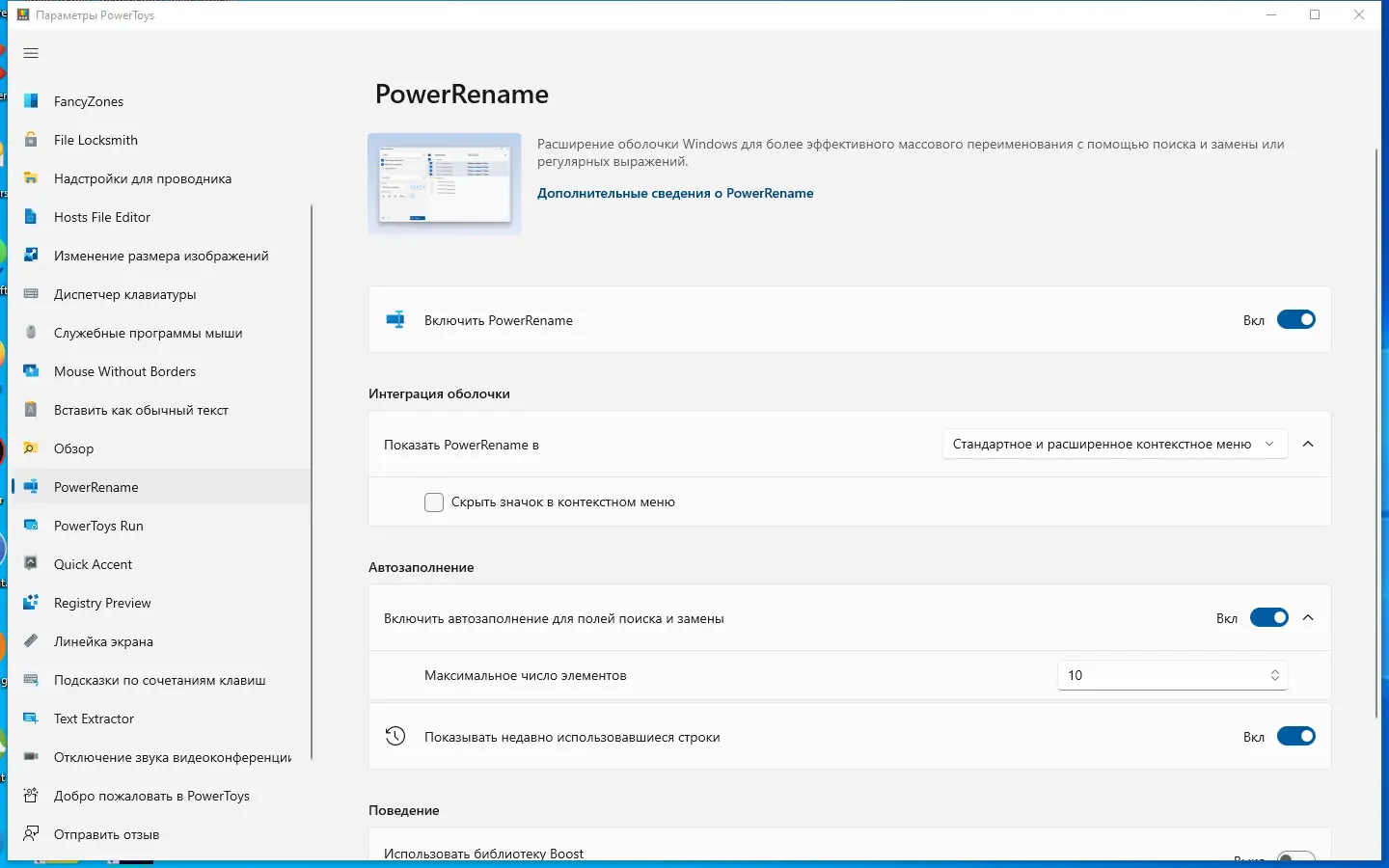Toggle the автозаполнение search-and-replace switch
Screen dimensions: 1389x868
[x=1269, y=618]
